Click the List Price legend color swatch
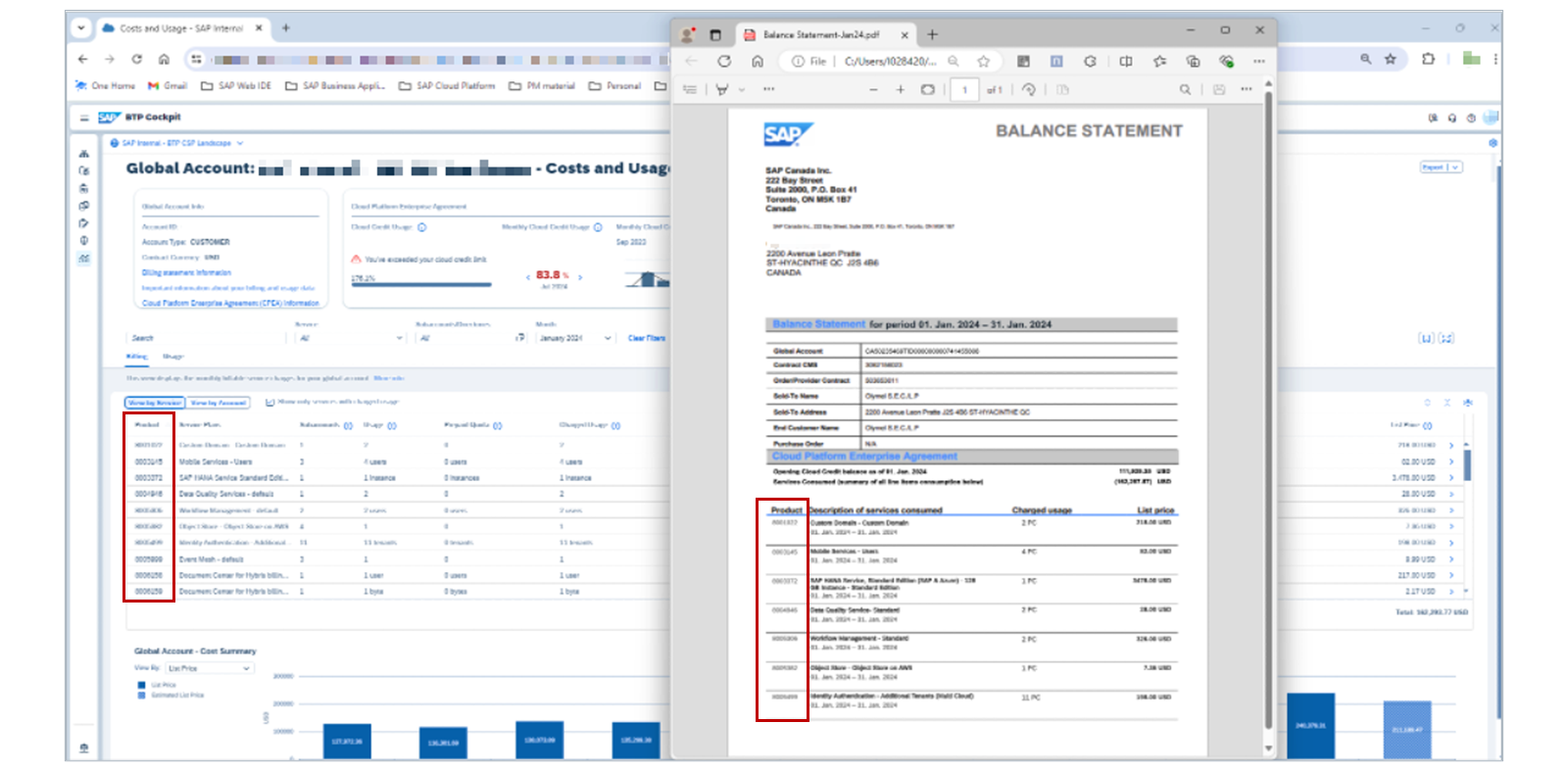1568x772 pixels. [142, 685]
